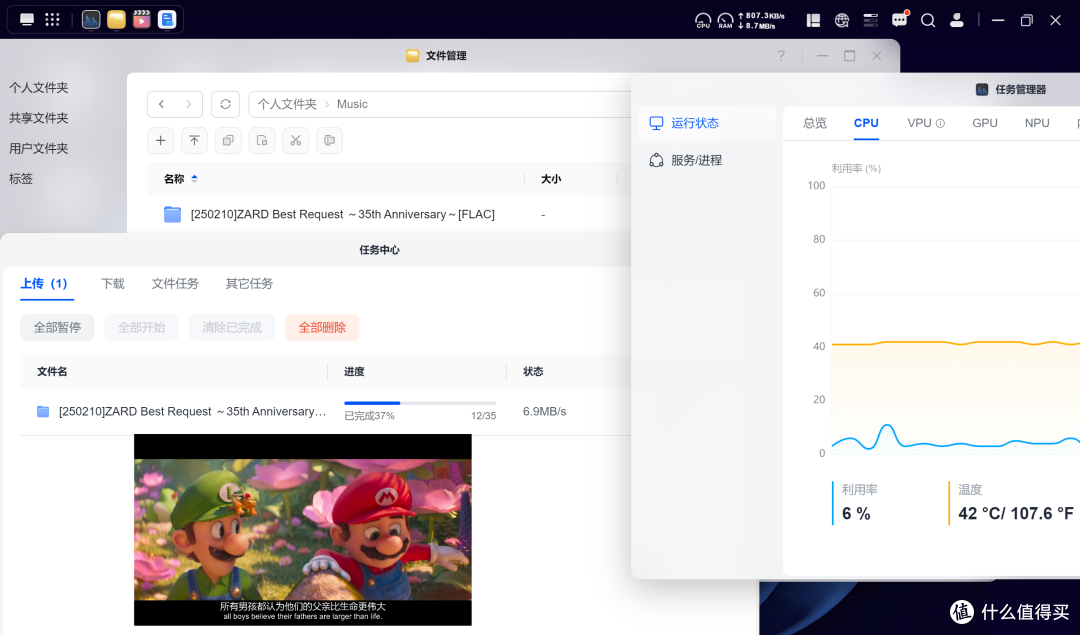1080x635 pixels.
Task: Go back in the File Manager
Action: (x=161, y=104)
